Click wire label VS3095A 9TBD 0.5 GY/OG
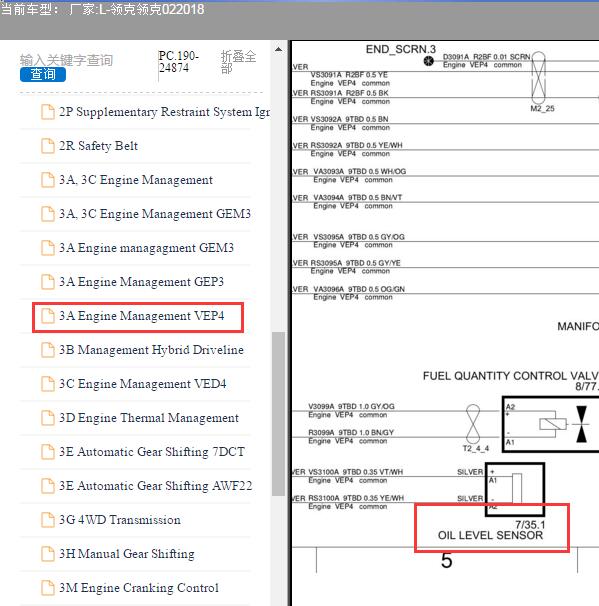This screenshot has height=606, width=599. click(x=359, y=237)
